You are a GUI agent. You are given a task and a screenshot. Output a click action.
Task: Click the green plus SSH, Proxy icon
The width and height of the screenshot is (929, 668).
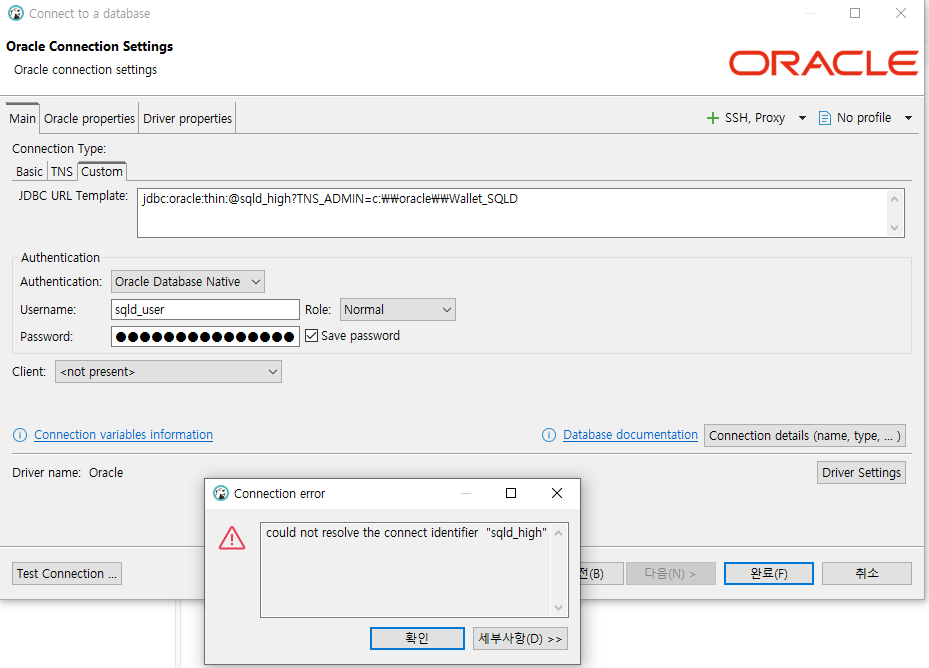coord(713,118)
